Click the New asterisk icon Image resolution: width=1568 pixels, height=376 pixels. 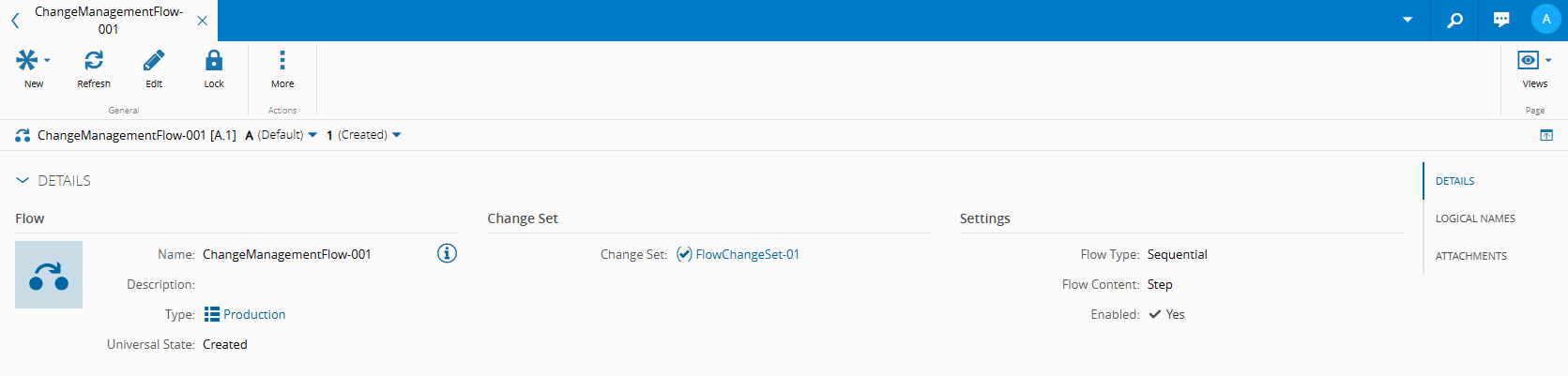pyautogui.click(x=27, y=61)
